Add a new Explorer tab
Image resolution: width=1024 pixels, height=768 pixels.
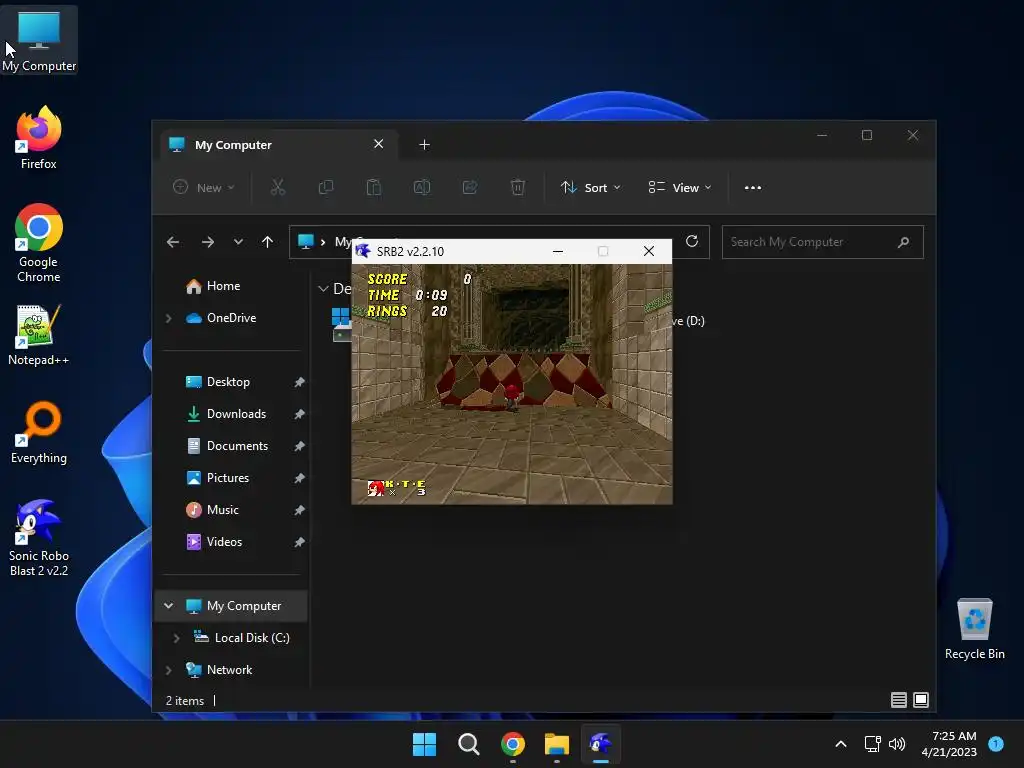pos(424,144)
